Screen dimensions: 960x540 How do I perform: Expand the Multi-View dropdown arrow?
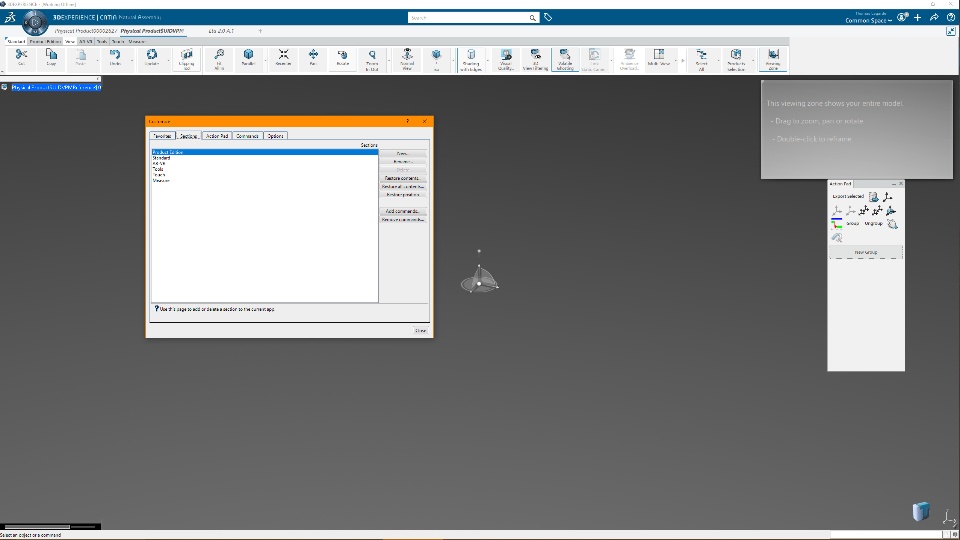[676, 60]
